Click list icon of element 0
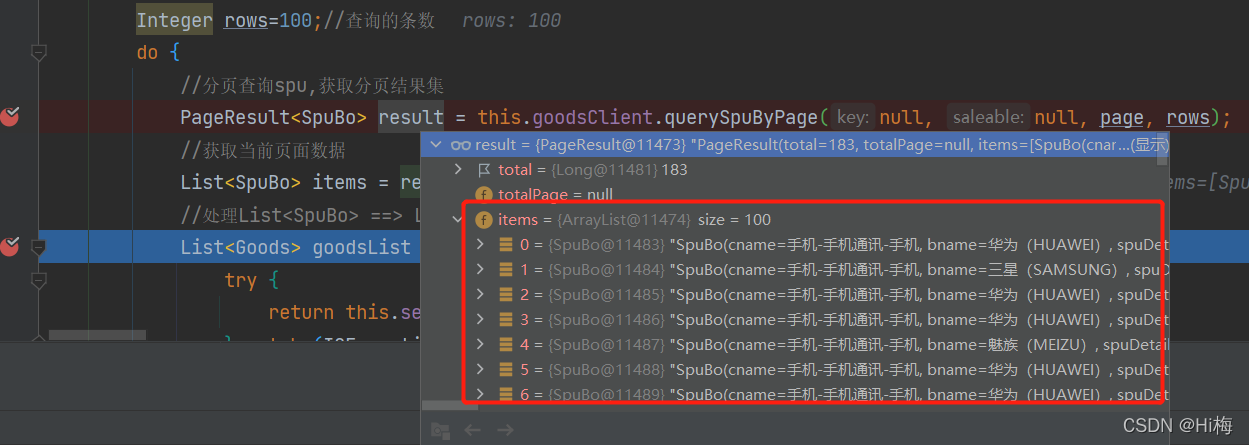The image size is (1249, 445). [506, 245]
